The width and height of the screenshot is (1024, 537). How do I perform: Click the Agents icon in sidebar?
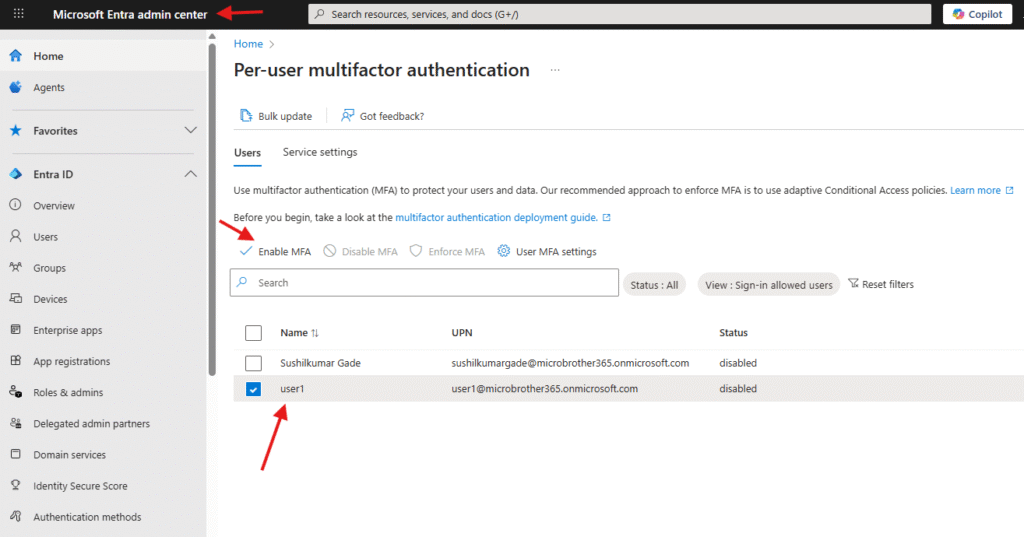pos(16,87)
